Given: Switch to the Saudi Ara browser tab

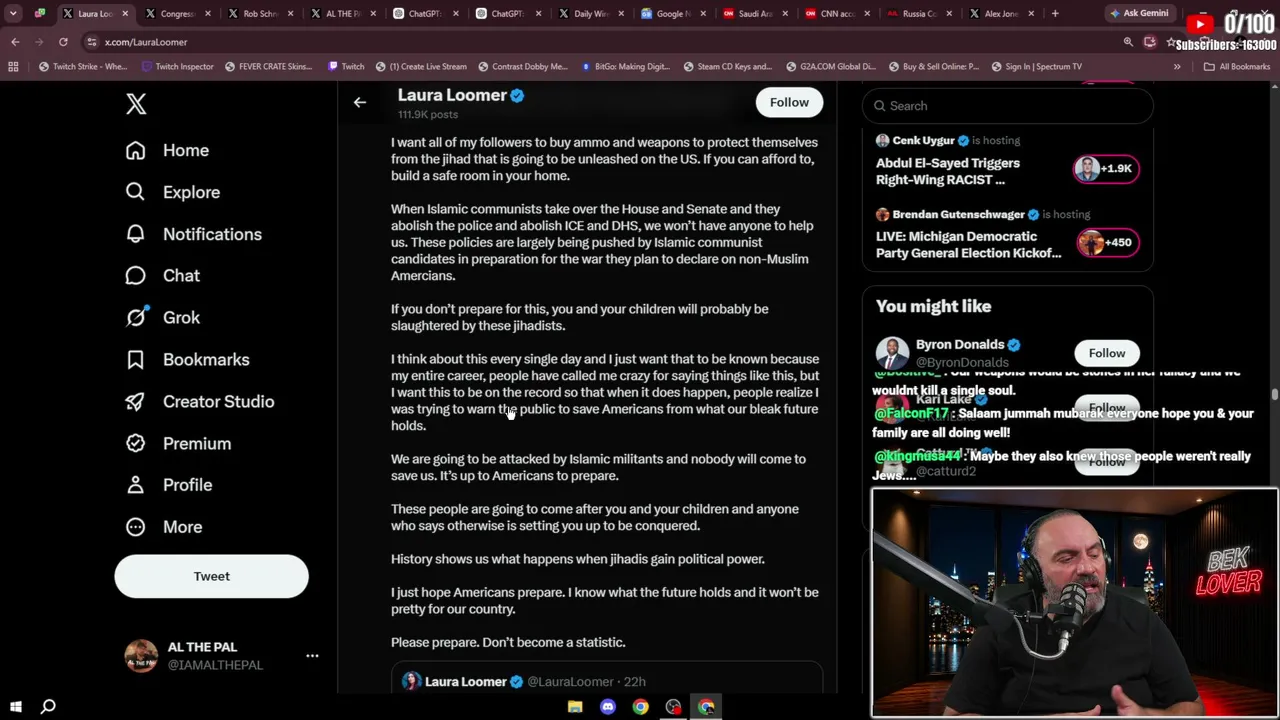Looking at the screenshot, I should (757, 14).
